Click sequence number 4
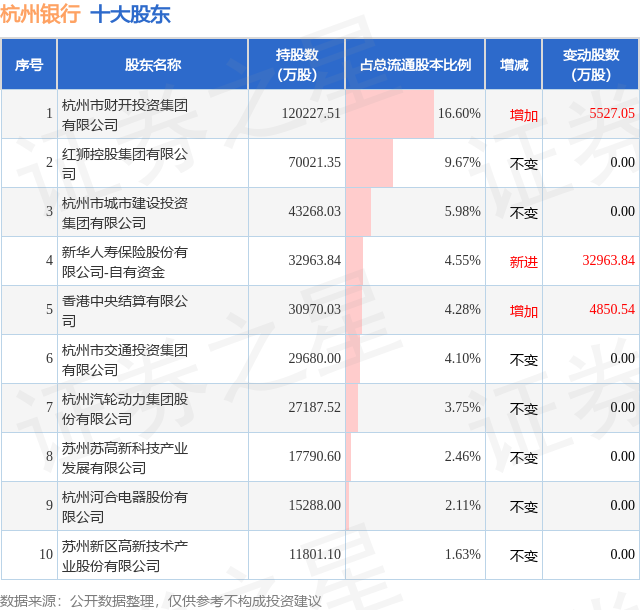The width and height of the screenshot is (640, 610). [x=49, y=260]
